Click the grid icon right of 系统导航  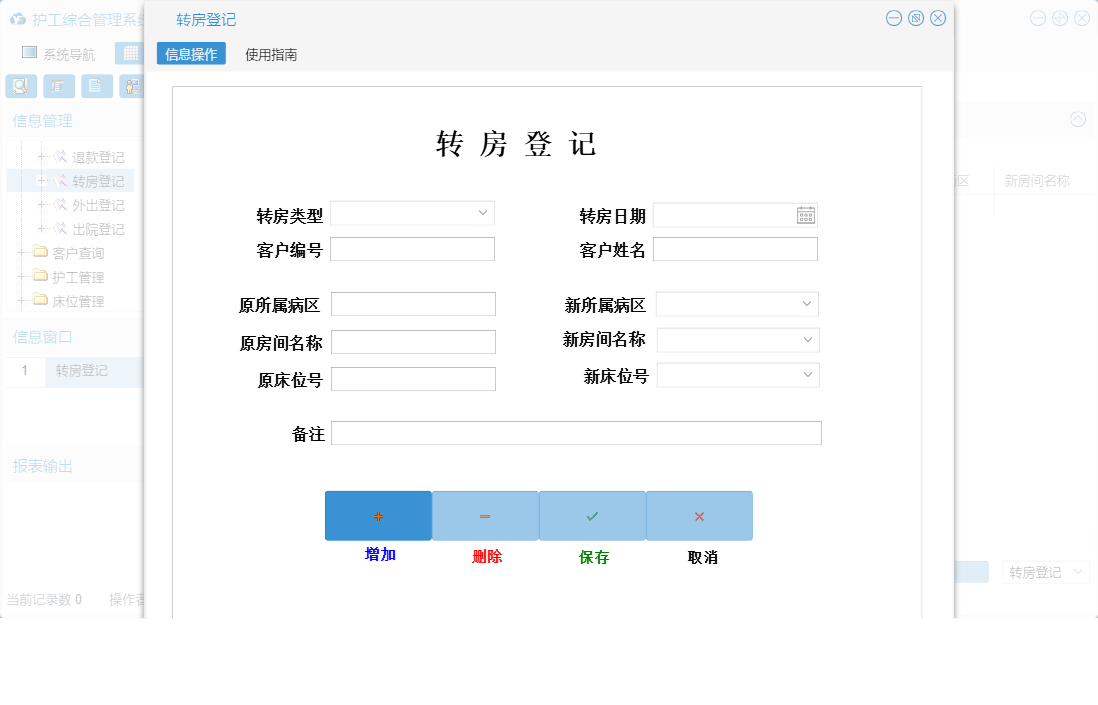click(130, 52)
